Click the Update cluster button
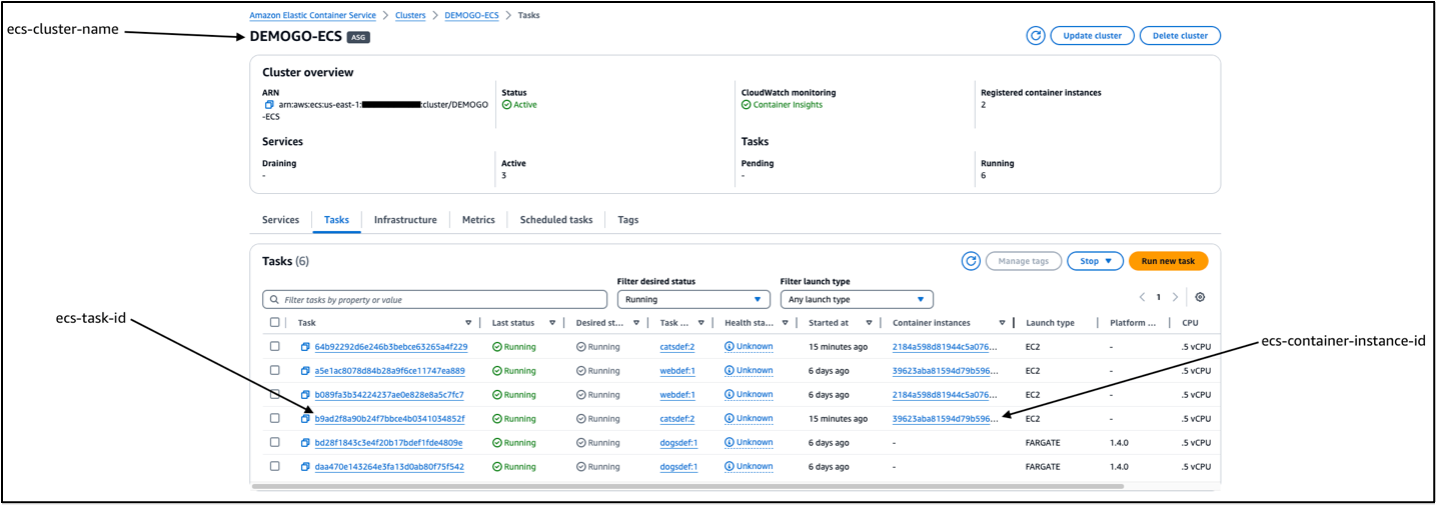The width and height of the screenshot is (1439, 507). (1092, 35)
